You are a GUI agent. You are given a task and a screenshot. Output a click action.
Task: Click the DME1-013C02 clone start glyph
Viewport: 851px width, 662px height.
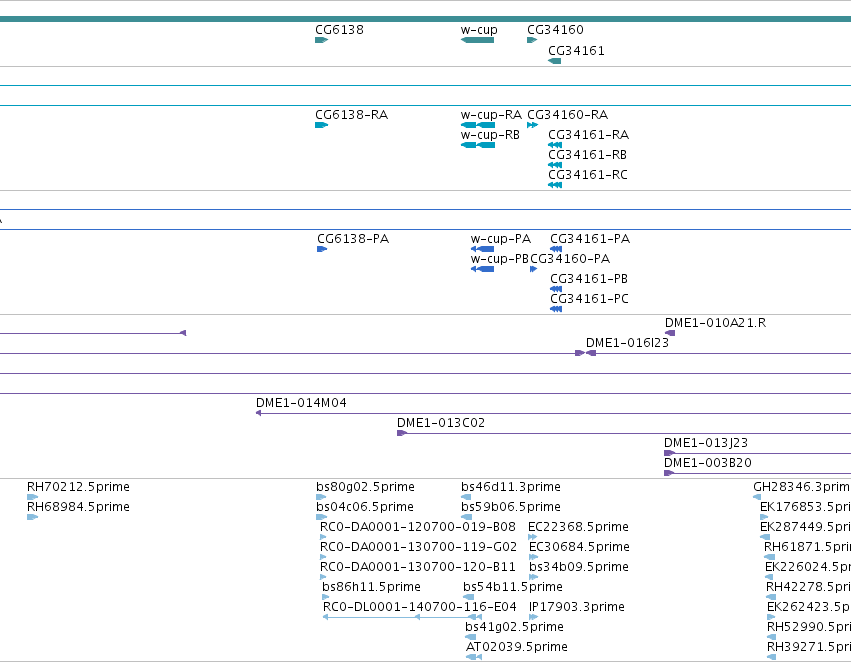(x=402, y=433)
